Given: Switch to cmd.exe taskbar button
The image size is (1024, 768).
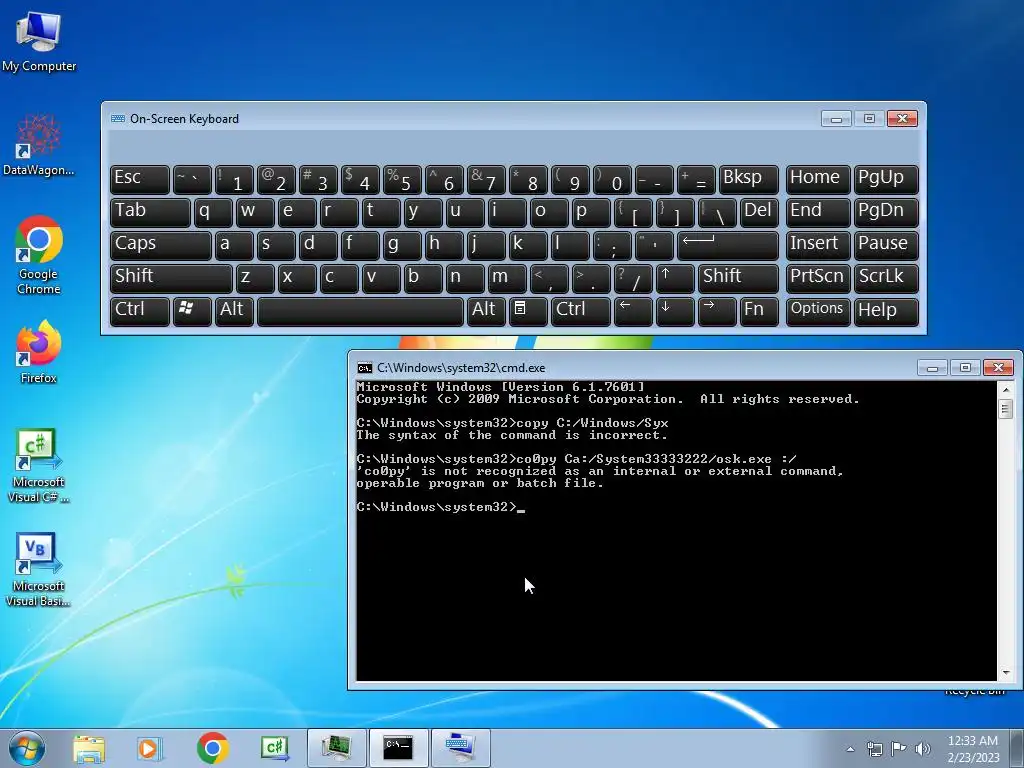Looking at the screenshot, I should click(398, 748).
